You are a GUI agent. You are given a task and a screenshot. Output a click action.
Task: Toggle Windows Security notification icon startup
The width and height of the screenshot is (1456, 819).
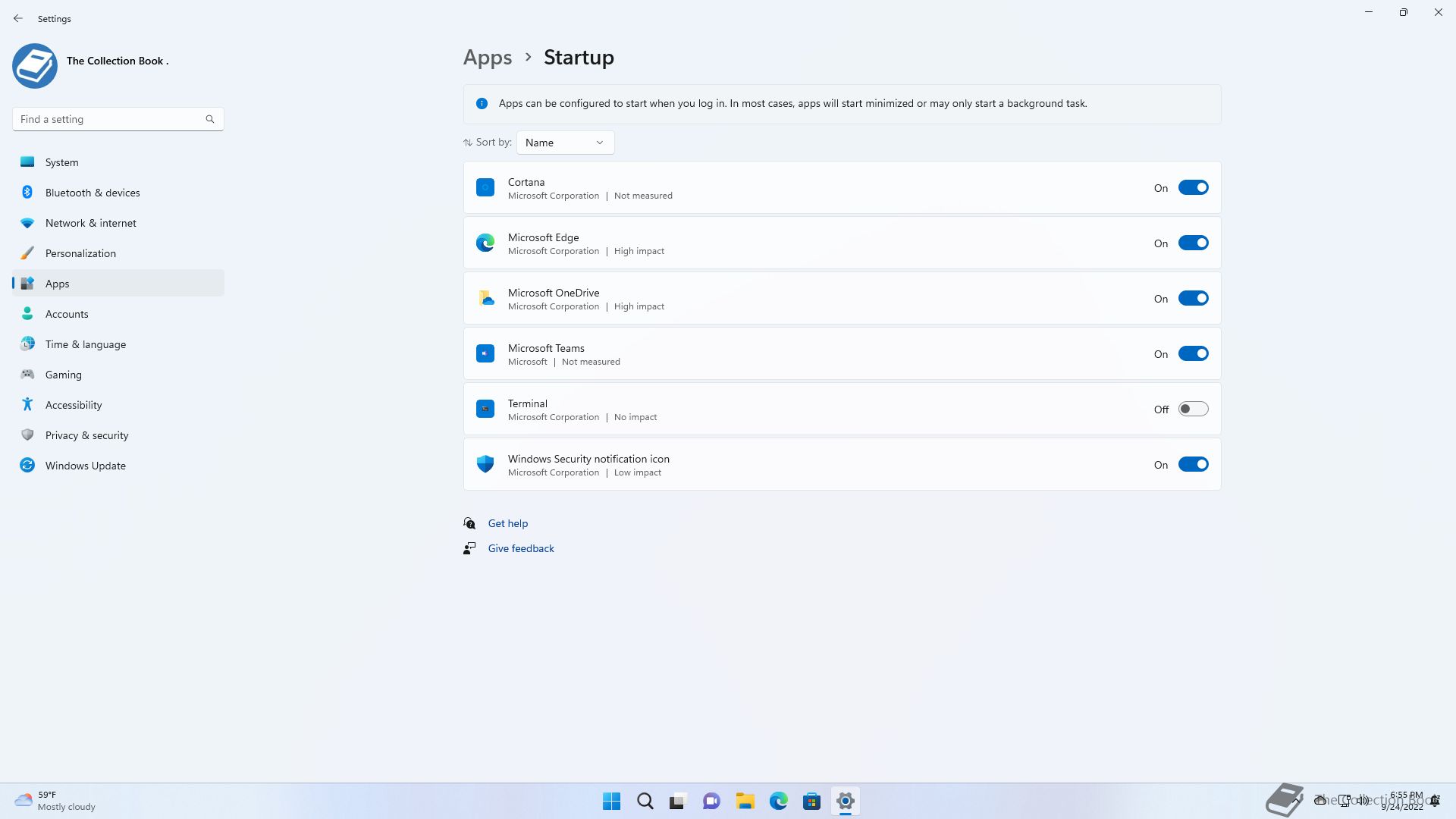(x=1193, y=464)
